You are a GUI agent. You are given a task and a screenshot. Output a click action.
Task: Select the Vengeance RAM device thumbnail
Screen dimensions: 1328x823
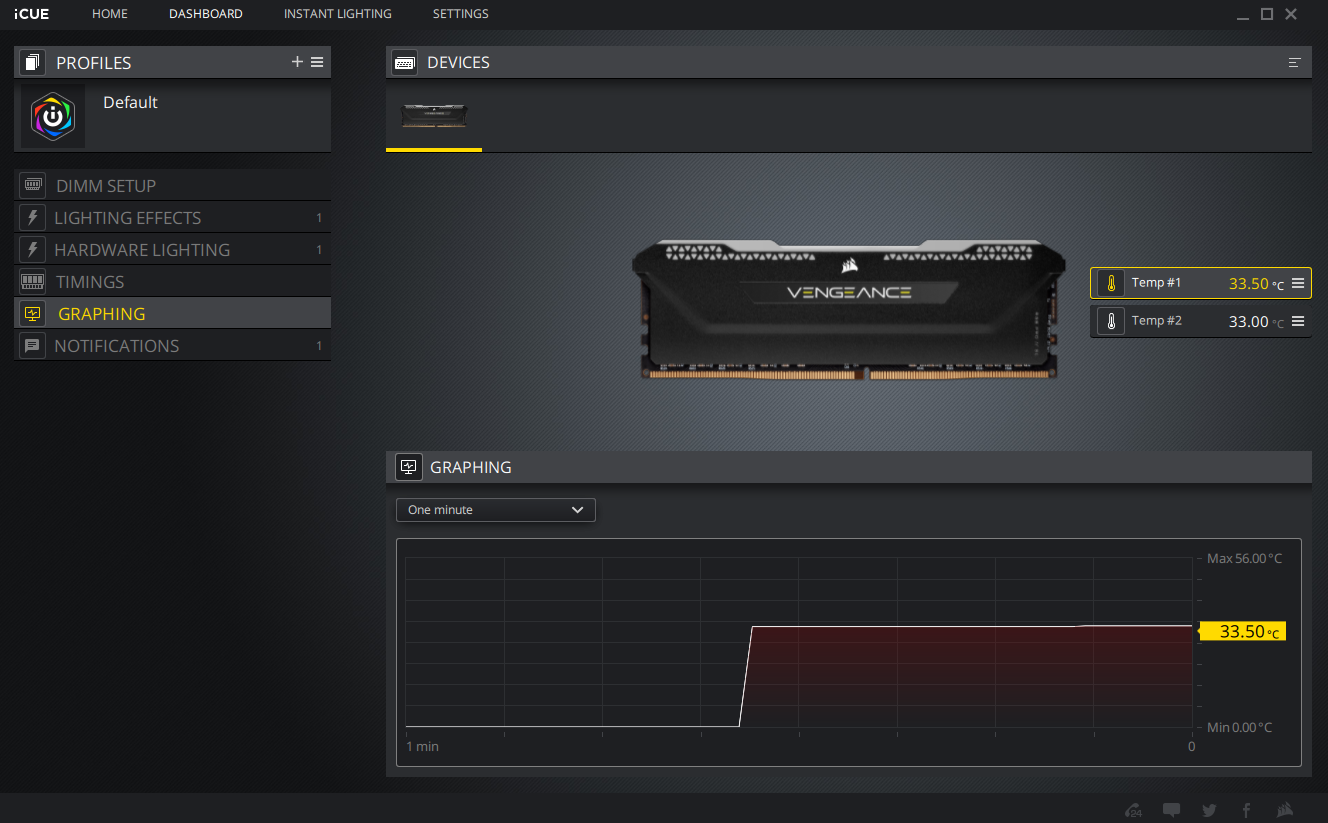[x=434, y=116]
